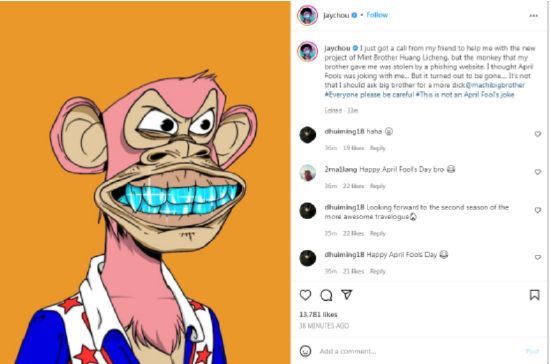Open jaychou's profile picture in the header
The height and width of the screenshot is (364, 550).
(308, 15)
